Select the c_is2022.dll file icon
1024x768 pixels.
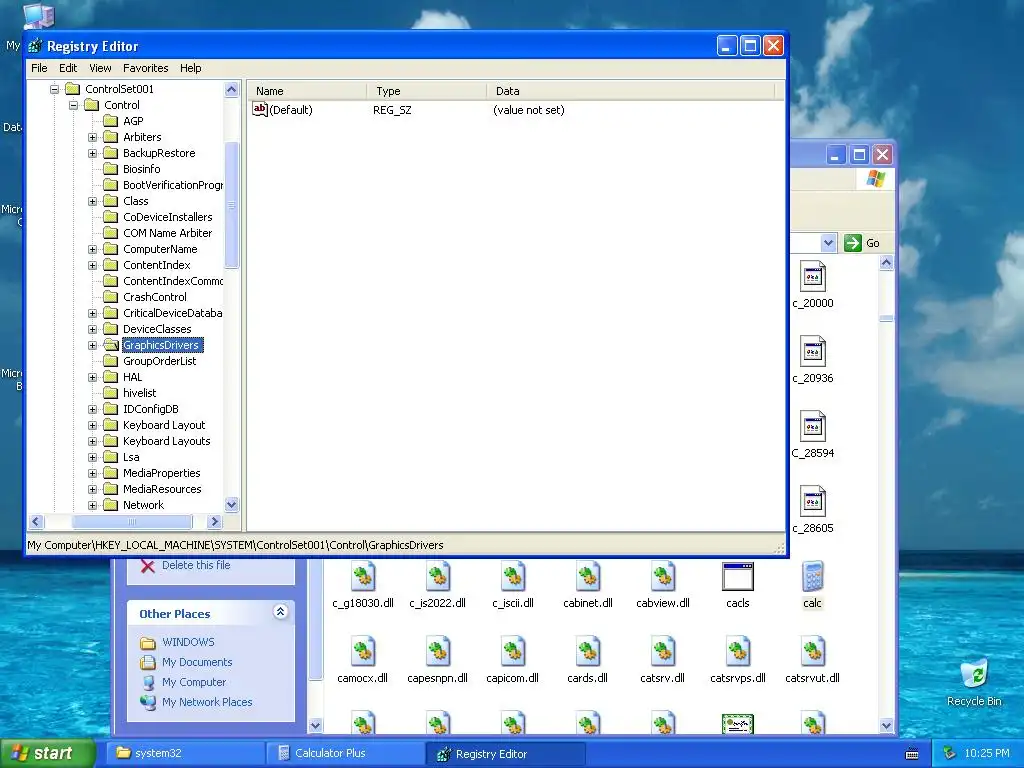click(438, 577)
